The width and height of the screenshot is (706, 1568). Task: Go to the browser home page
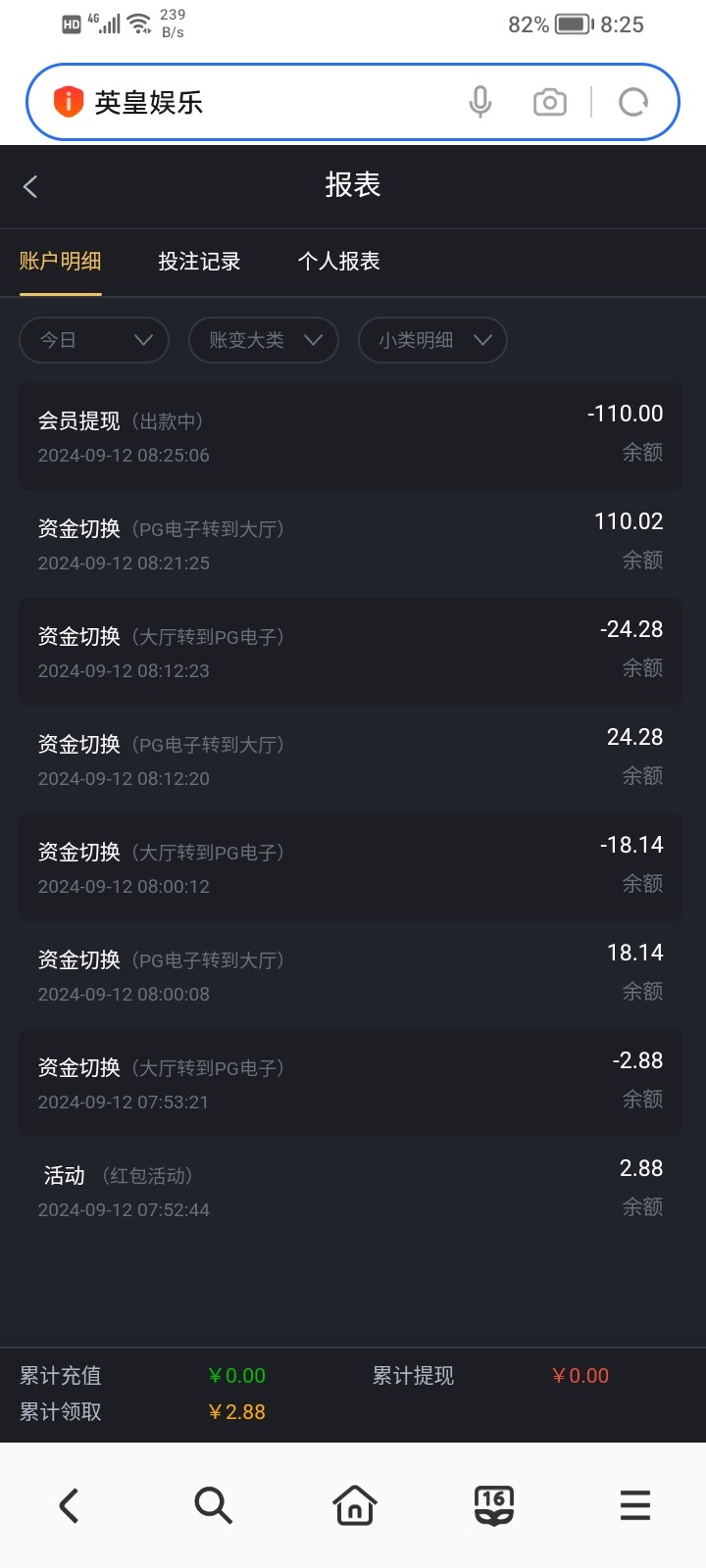354,1504
